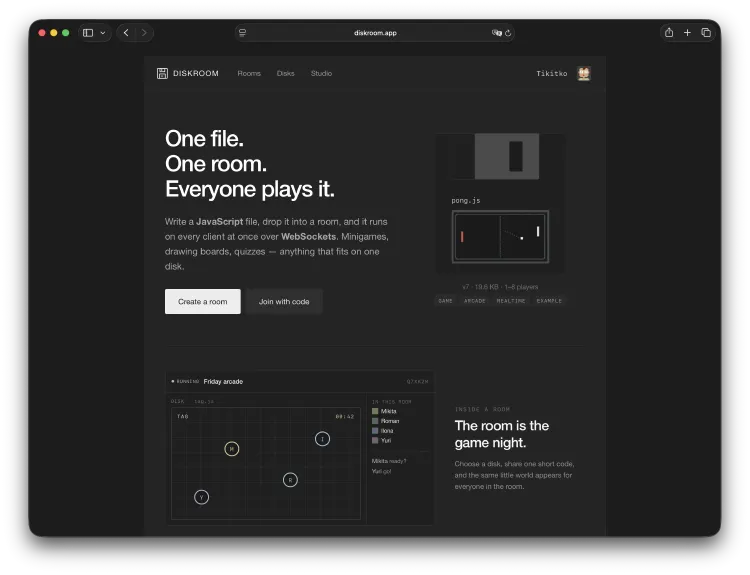Viewport: 750px width, 575px height.
Task: Click the Friday arcade room title
Action: (x=223, y=381)
